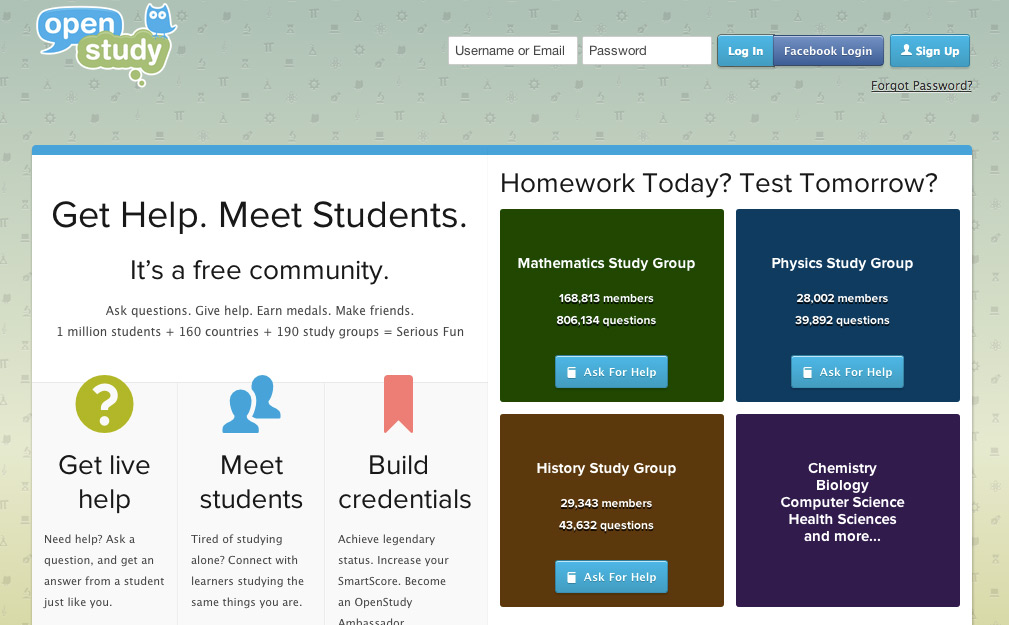
Task: Click the yellow question mark icon
Action: point(104,404)
